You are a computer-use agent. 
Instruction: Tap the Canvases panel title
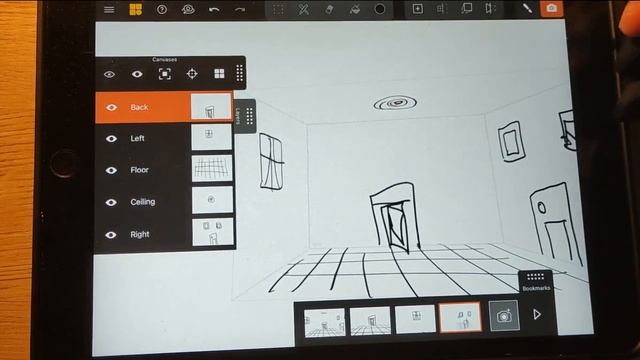[164, 60]
